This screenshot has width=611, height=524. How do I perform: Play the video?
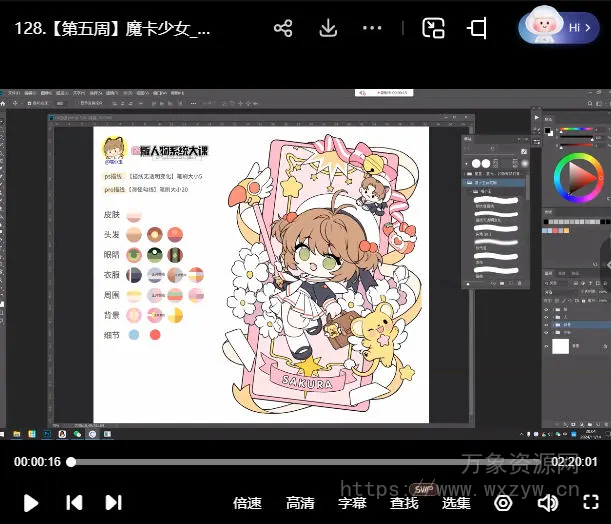coord(31,503)
